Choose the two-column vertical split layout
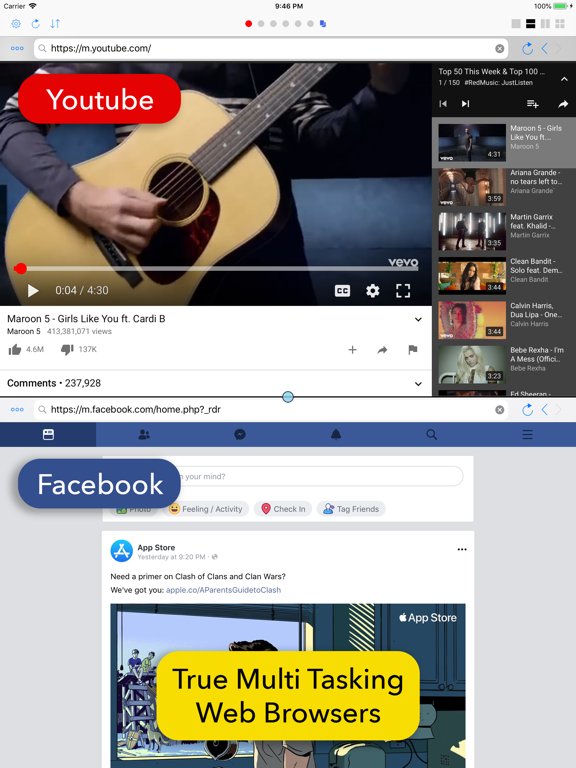Image resolution: width=576 pixels, height=768 pixels. tap(545, 24)
